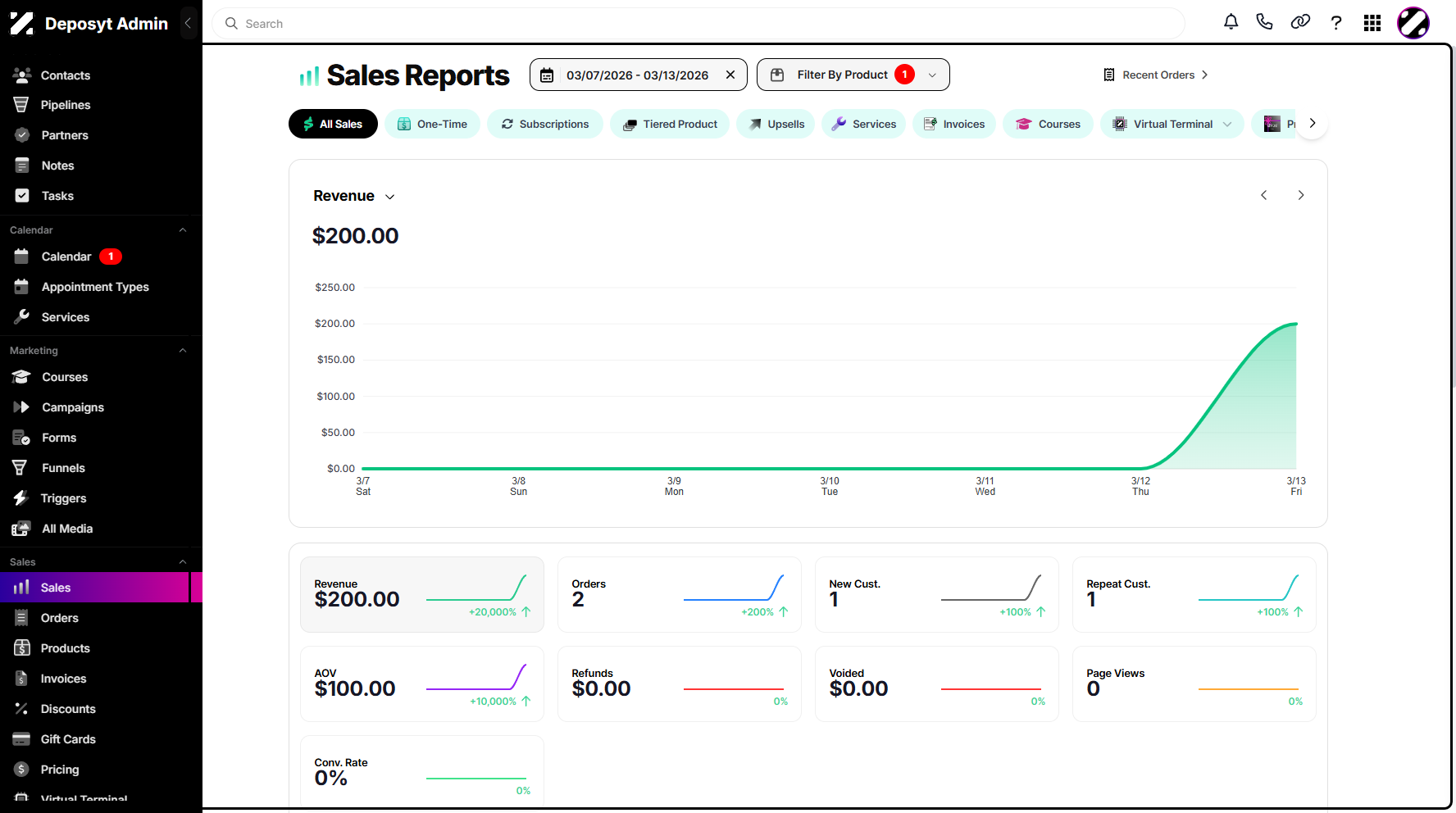Collapse the Calendar sidebar section

pyautogui.click(x=183, y=230)
